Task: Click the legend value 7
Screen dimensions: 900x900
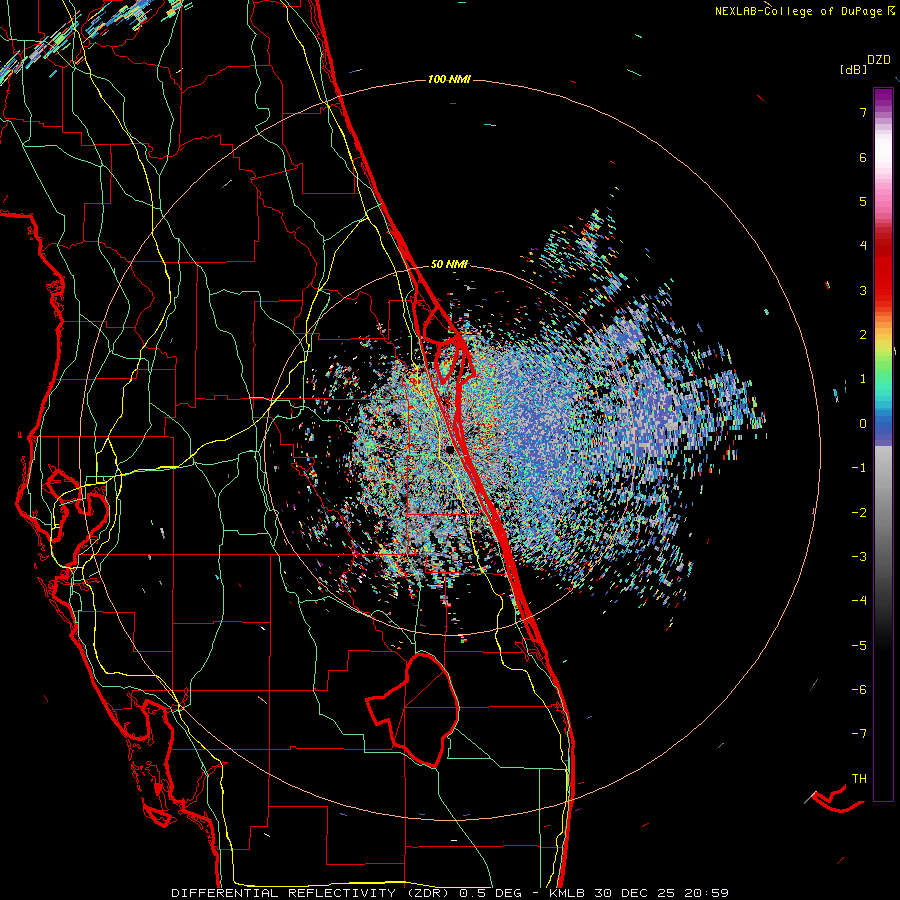Action: (863, 112)
